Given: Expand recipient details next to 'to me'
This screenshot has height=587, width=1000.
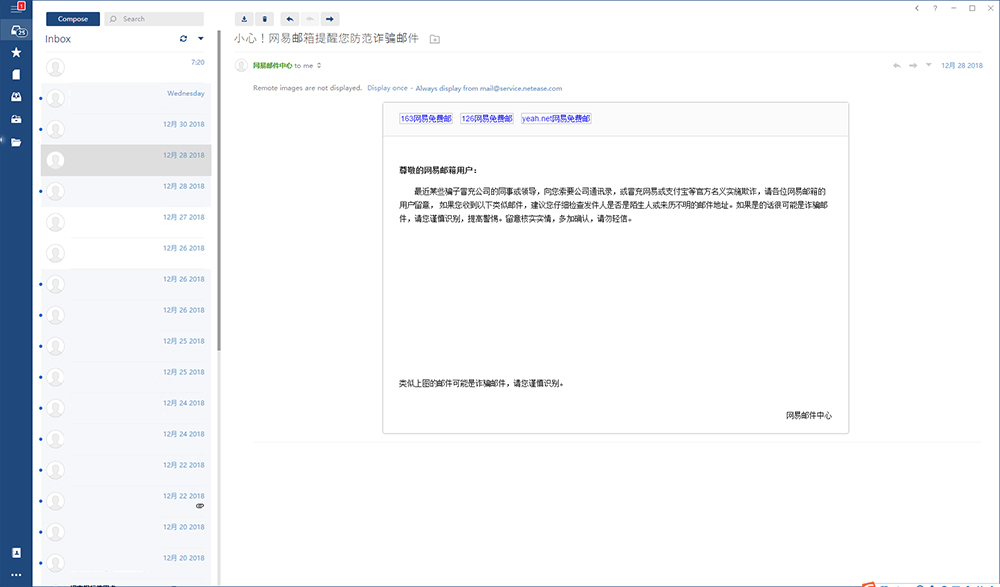Looking at the screenshot, I should [319, 66].
